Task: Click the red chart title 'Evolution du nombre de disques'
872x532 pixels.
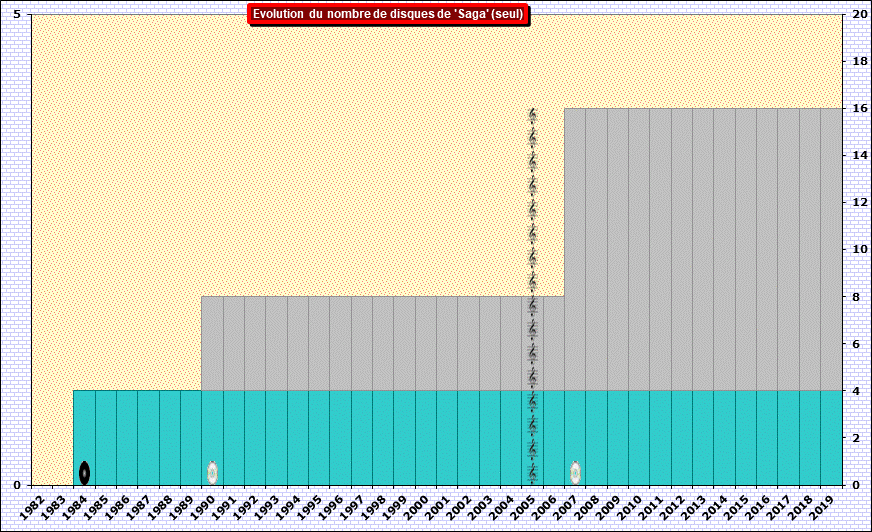Action: click(x=388, y=14)
